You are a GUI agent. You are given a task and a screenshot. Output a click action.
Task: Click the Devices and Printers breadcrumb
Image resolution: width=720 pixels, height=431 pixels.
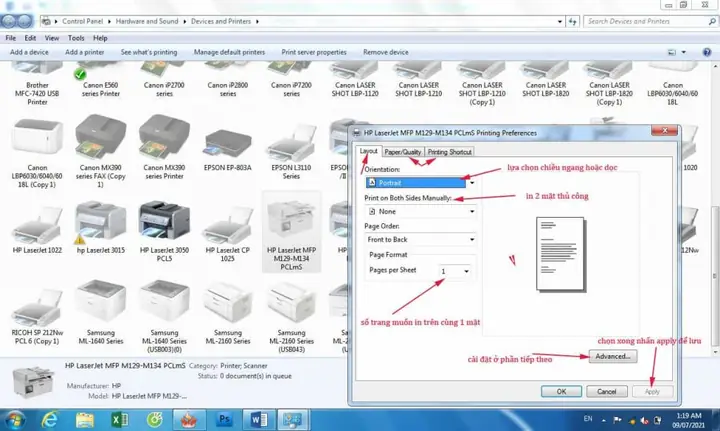coord(221,22)
